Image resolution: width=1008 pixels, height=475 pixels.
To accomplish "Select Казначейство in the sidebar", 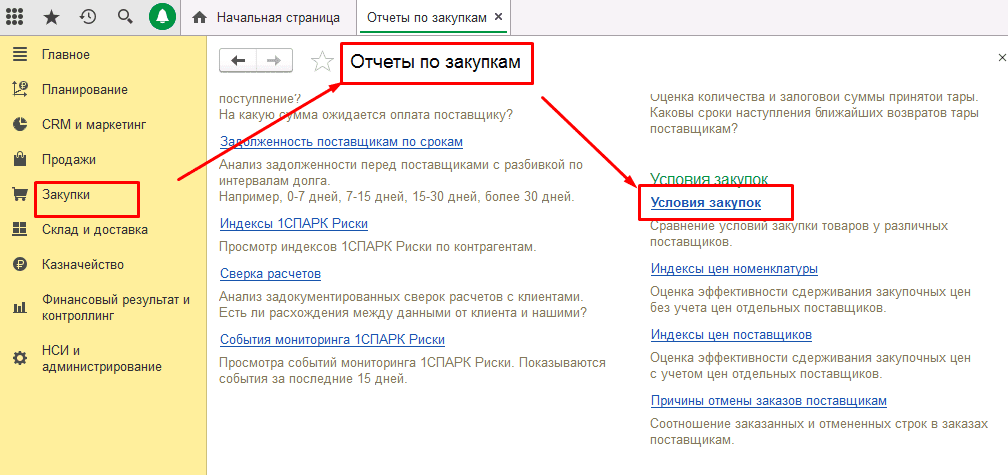I will pos(82,265).
